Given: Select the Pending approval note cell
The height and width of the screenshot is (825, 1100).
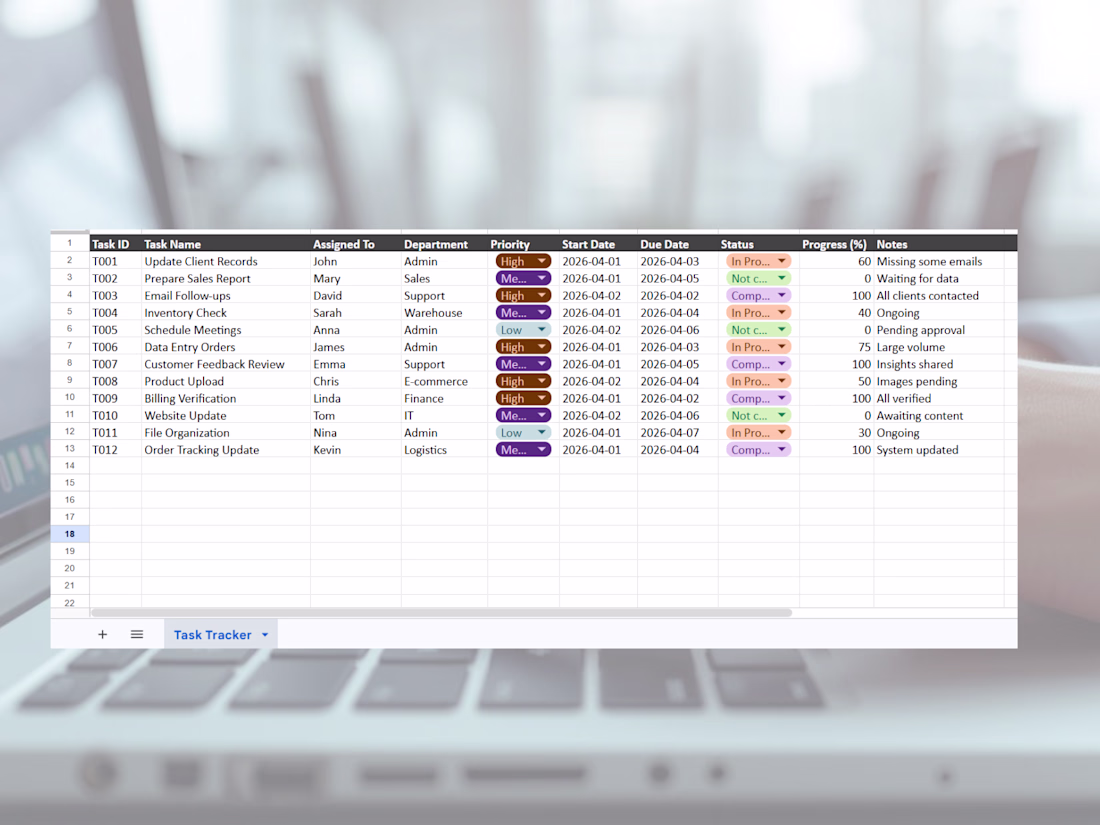Looking at the screenshot, I should click(x=940, y=330).
